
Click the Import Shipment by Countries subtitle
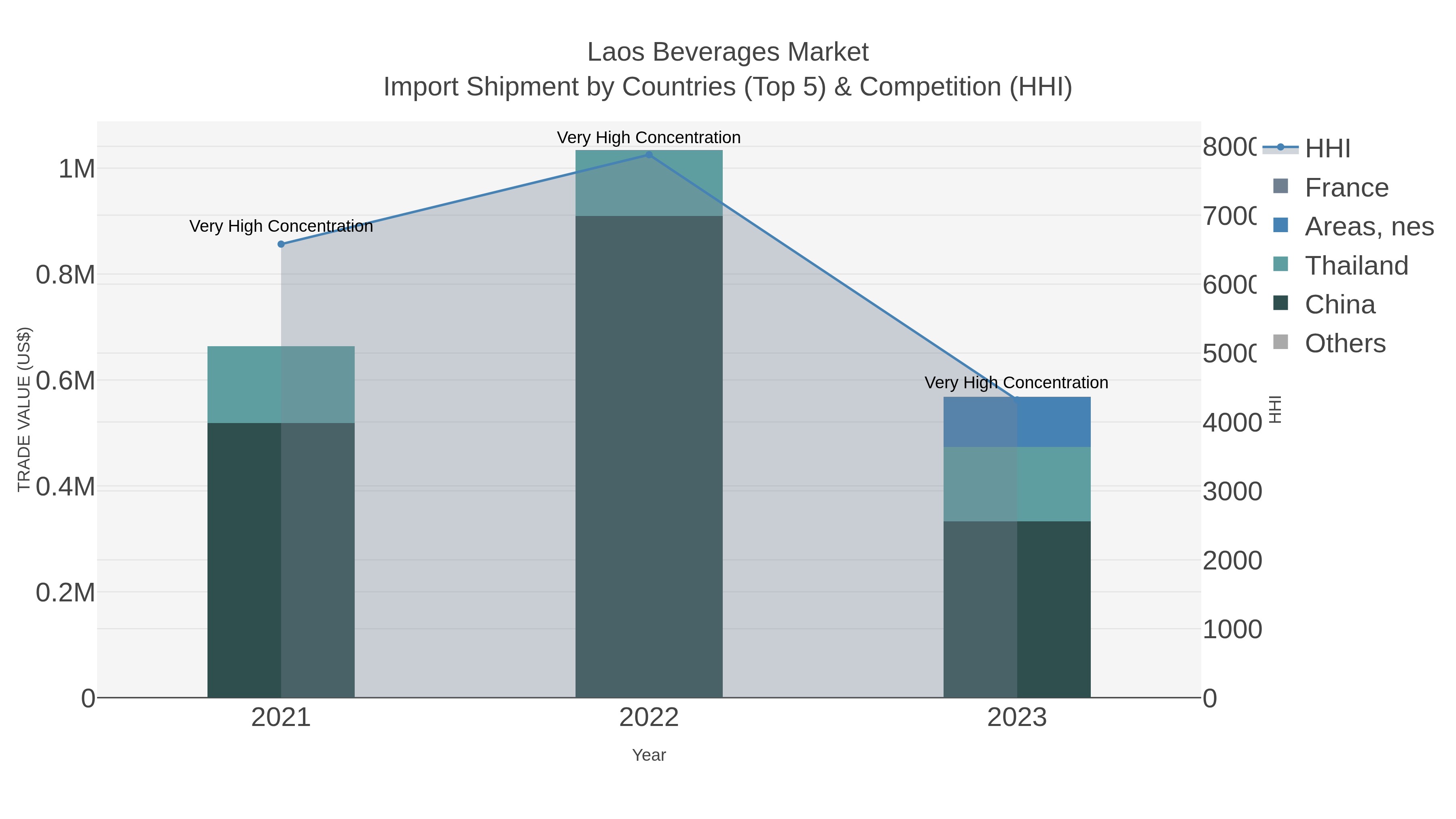pos(728,87)
